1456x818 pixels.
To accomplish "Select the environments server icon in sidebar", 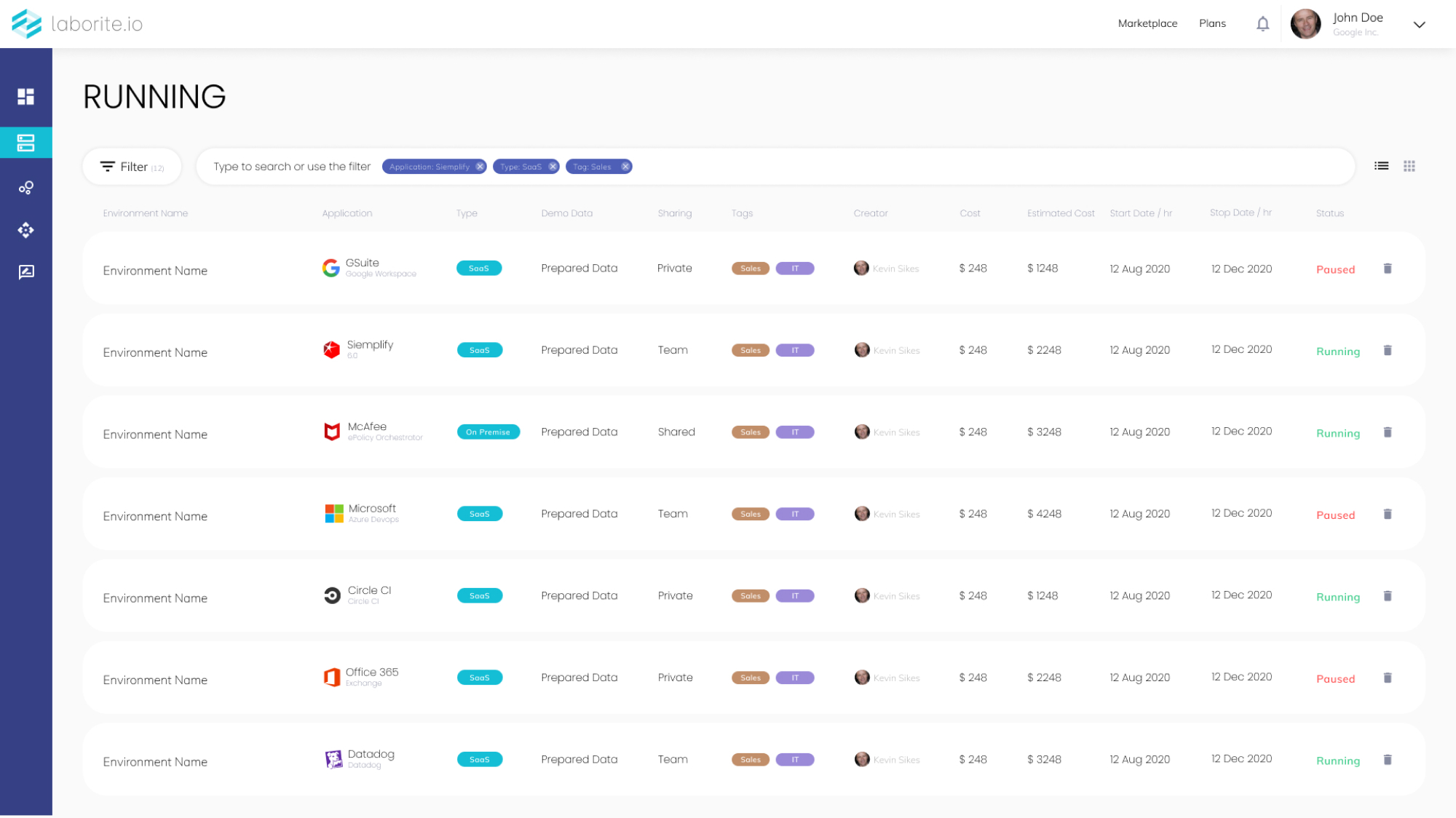I will point(26,143).
